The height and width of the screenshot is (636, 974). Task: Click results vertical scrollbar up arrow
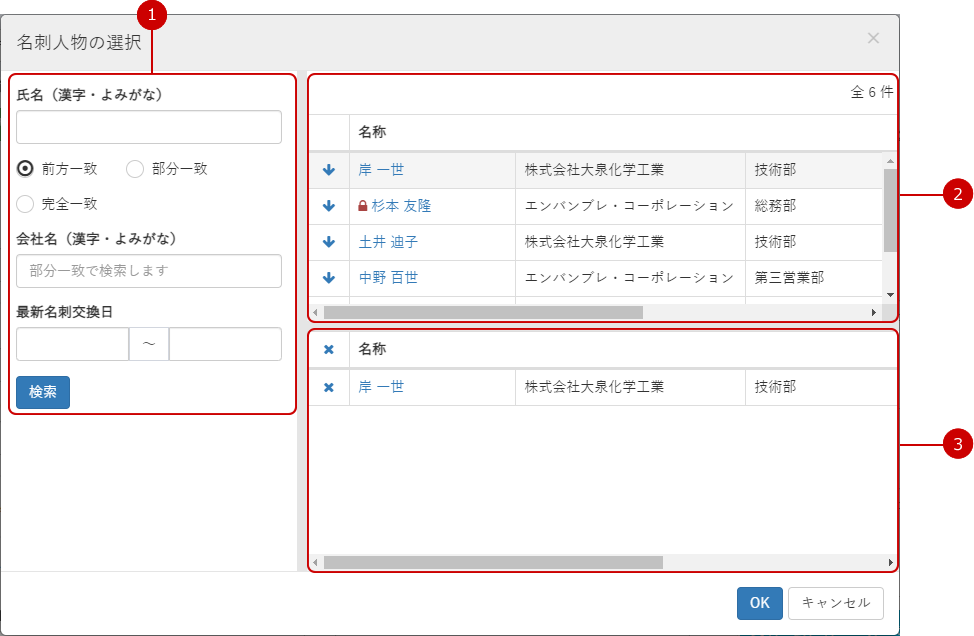click(x=890, y=161)
